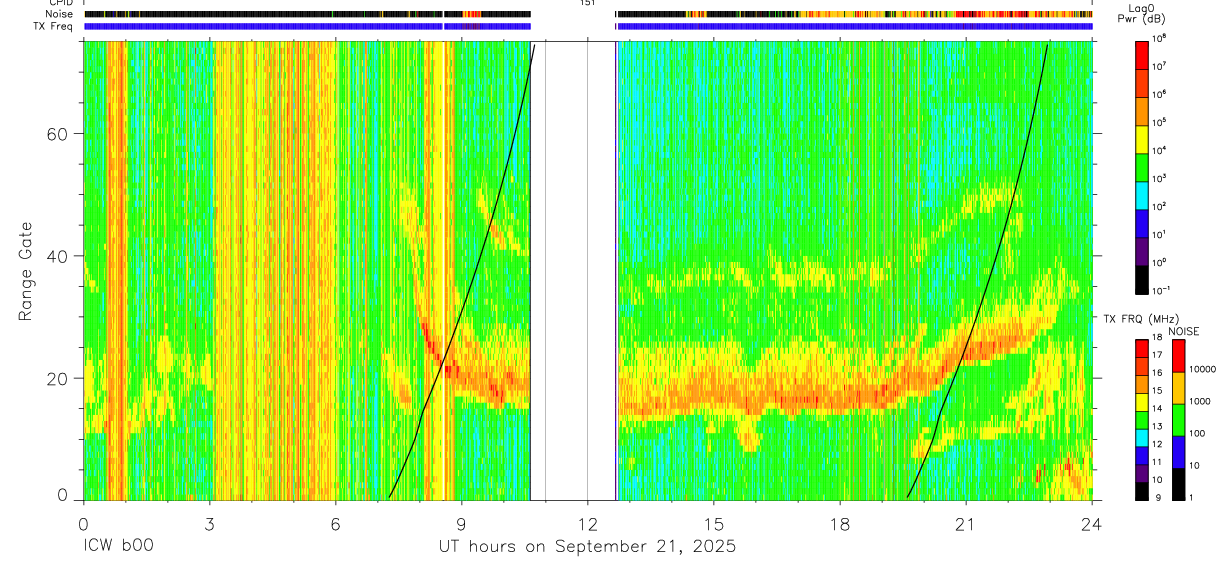
Task: Click the black segment of TX FRQ colorbar
Action: click(1142, 490)
